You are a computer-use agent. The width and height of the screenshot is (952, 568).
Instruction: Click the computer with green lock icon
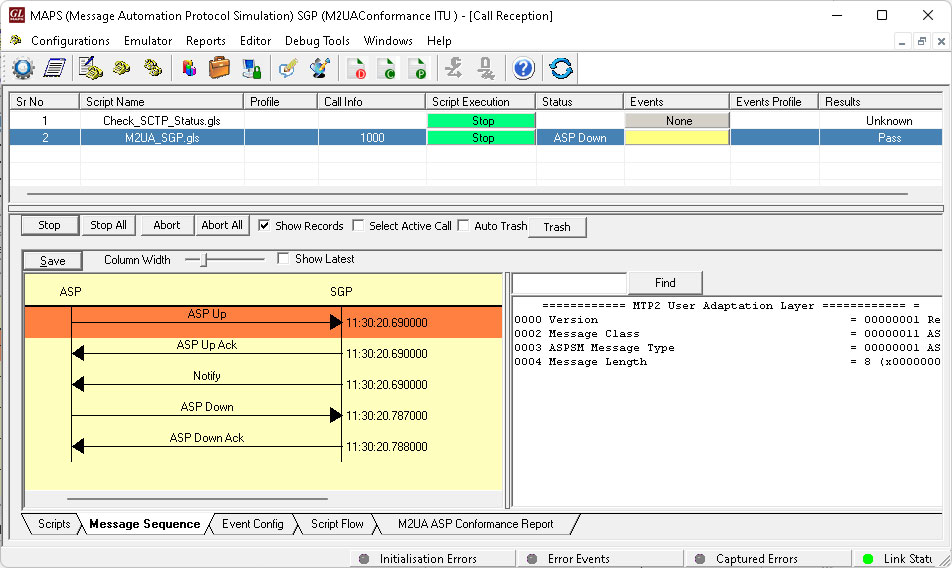click(x=251, y=68)
